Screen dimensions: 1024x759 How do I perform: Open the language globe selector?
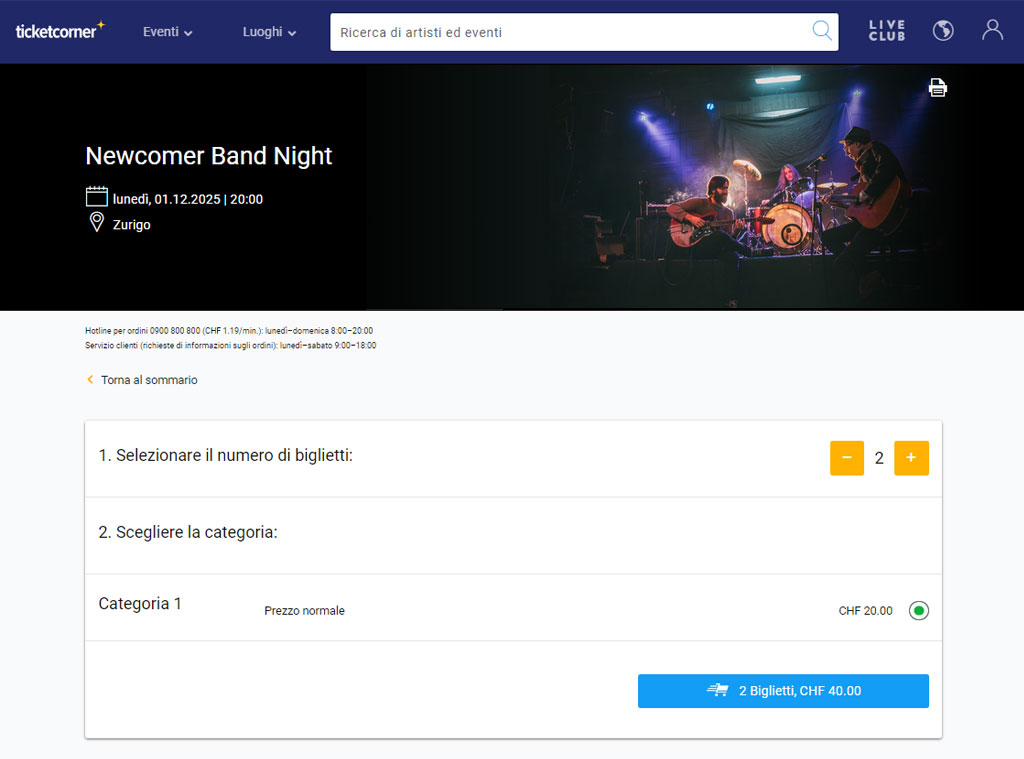pyautogui.click(x=942, y=31)
